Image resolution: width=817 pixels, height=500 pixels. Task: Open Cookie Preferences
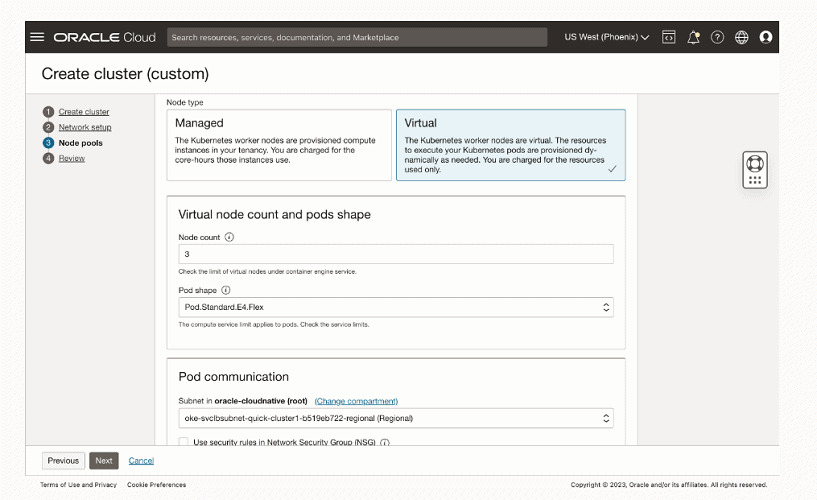click(156, 484)
